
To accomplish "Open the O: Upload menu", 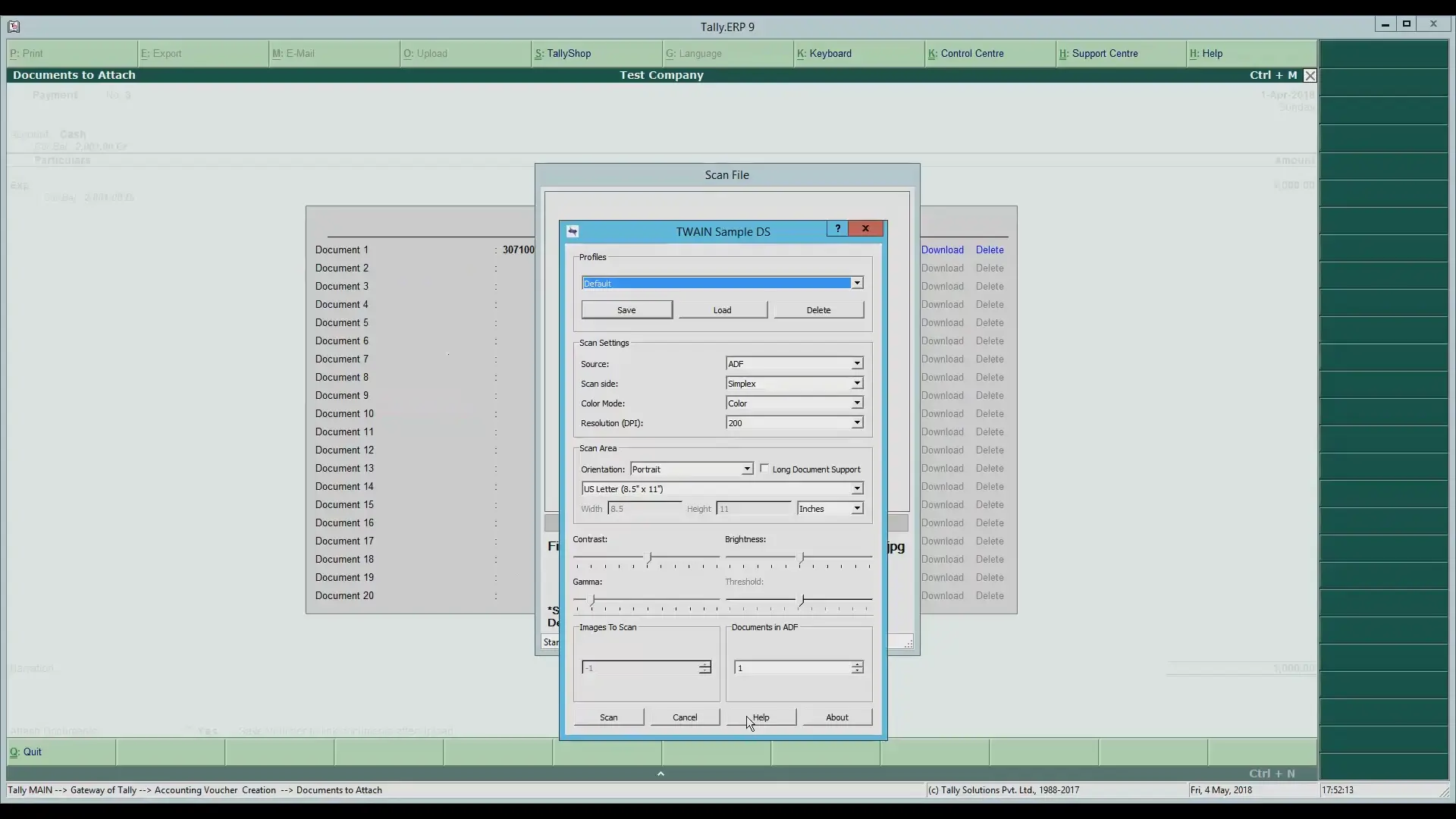I will pyautogui.click(x=466, y=53).
